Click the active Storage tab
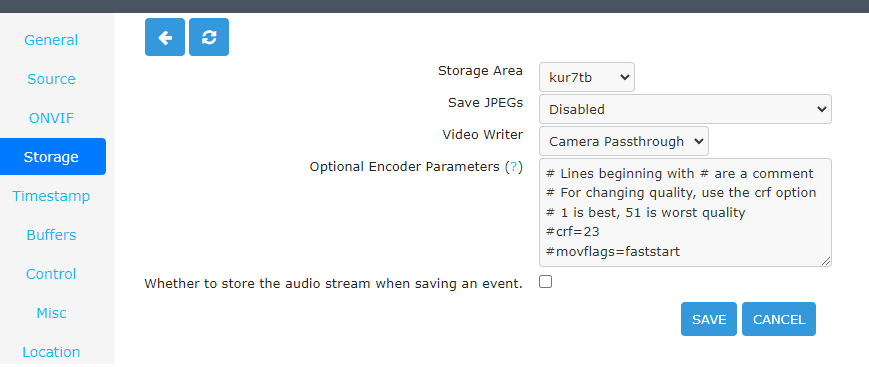Screen dimensions: 869x367 [53, 157]
